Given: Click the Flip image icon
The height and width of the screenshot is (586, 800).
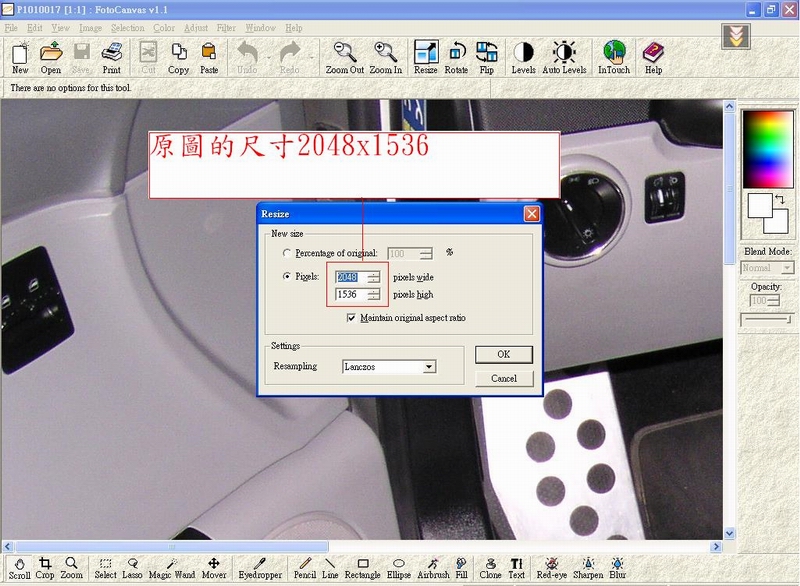Looking at the screenshot, I should coord(486,56).
